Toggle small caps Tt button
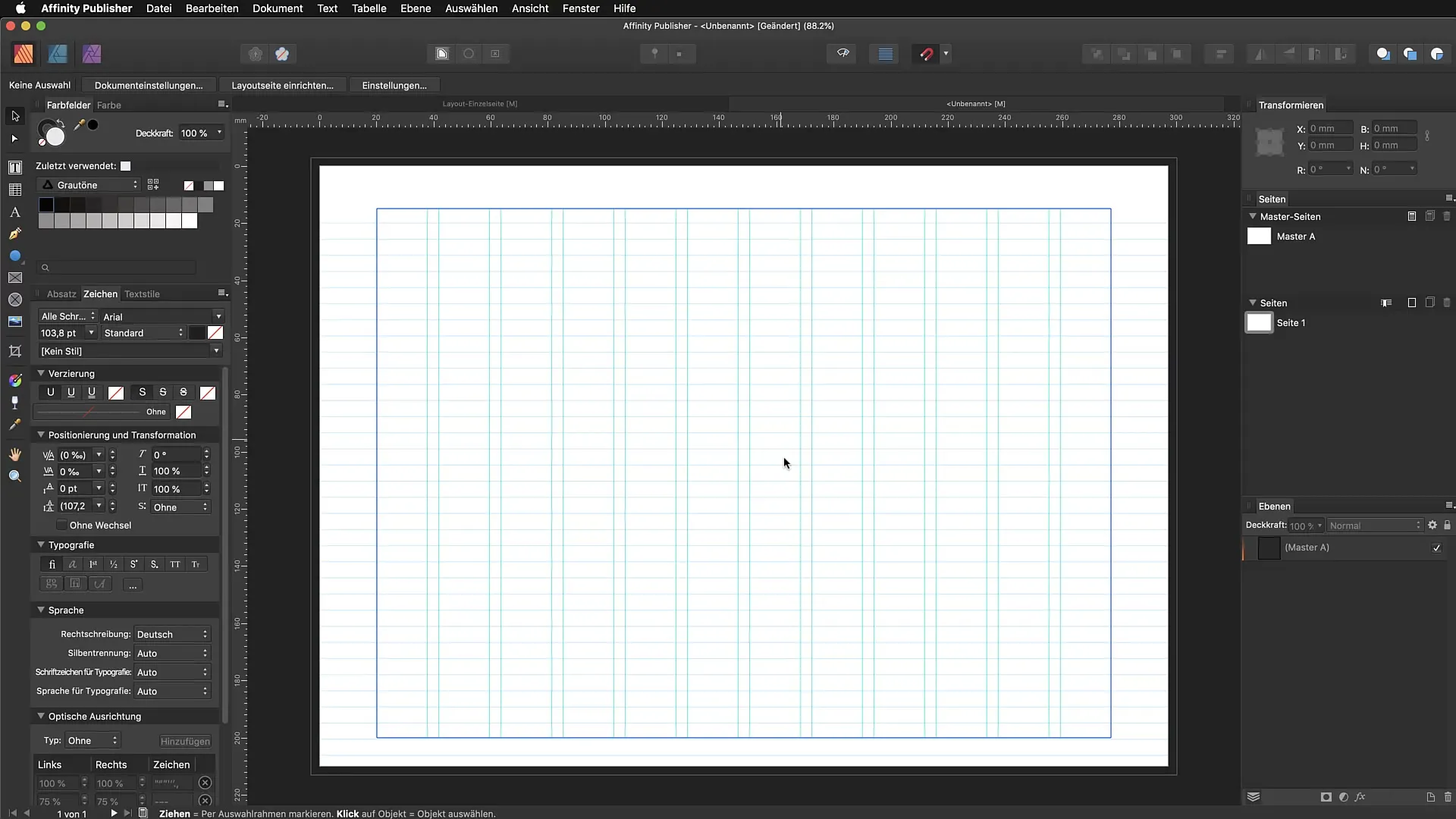 (196, 564)
